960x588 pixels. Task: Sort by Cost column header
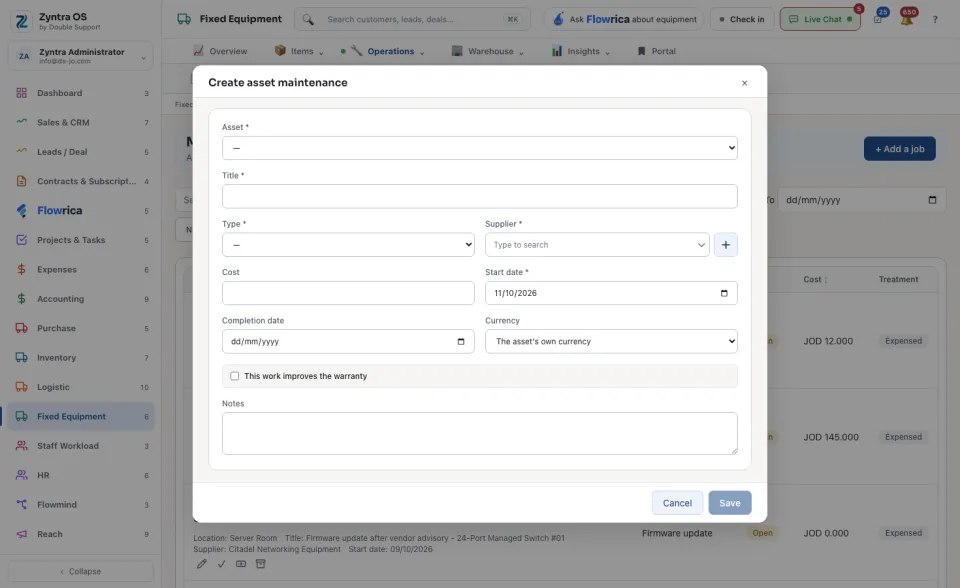[815, 279]
